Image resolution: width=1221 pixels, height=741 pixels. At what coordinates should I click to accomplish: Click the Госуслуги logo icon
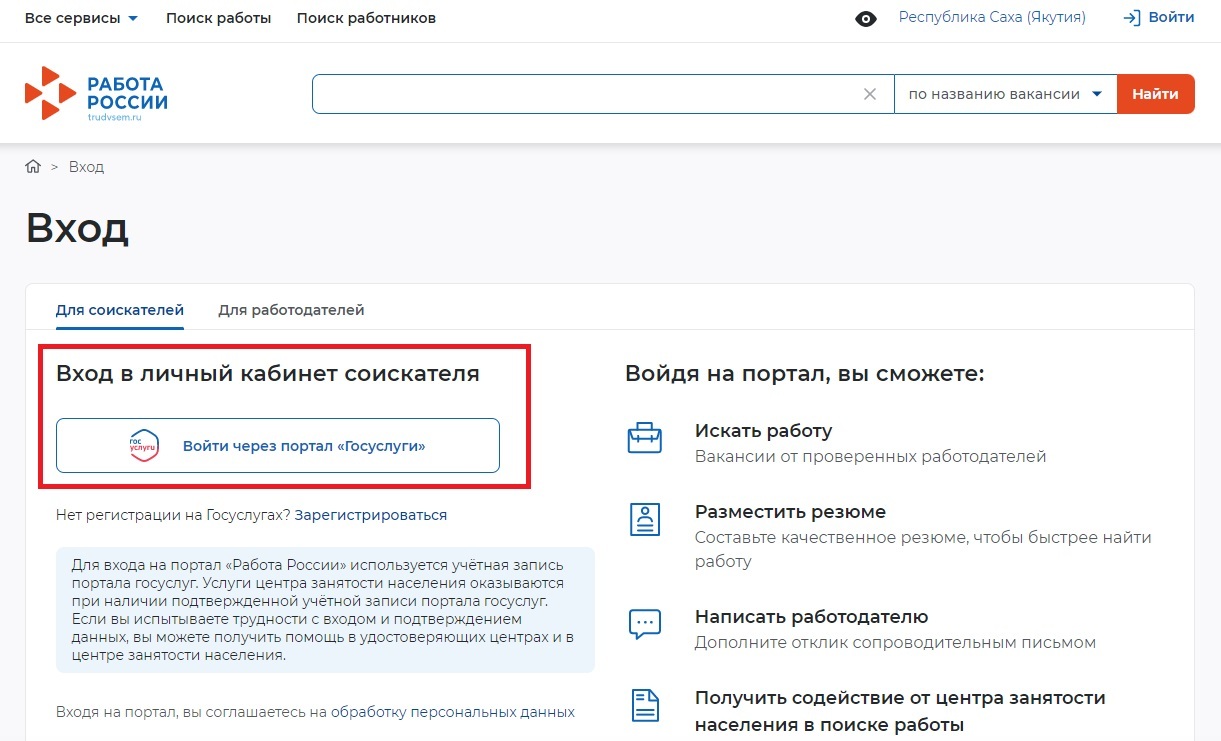(144, 446)
